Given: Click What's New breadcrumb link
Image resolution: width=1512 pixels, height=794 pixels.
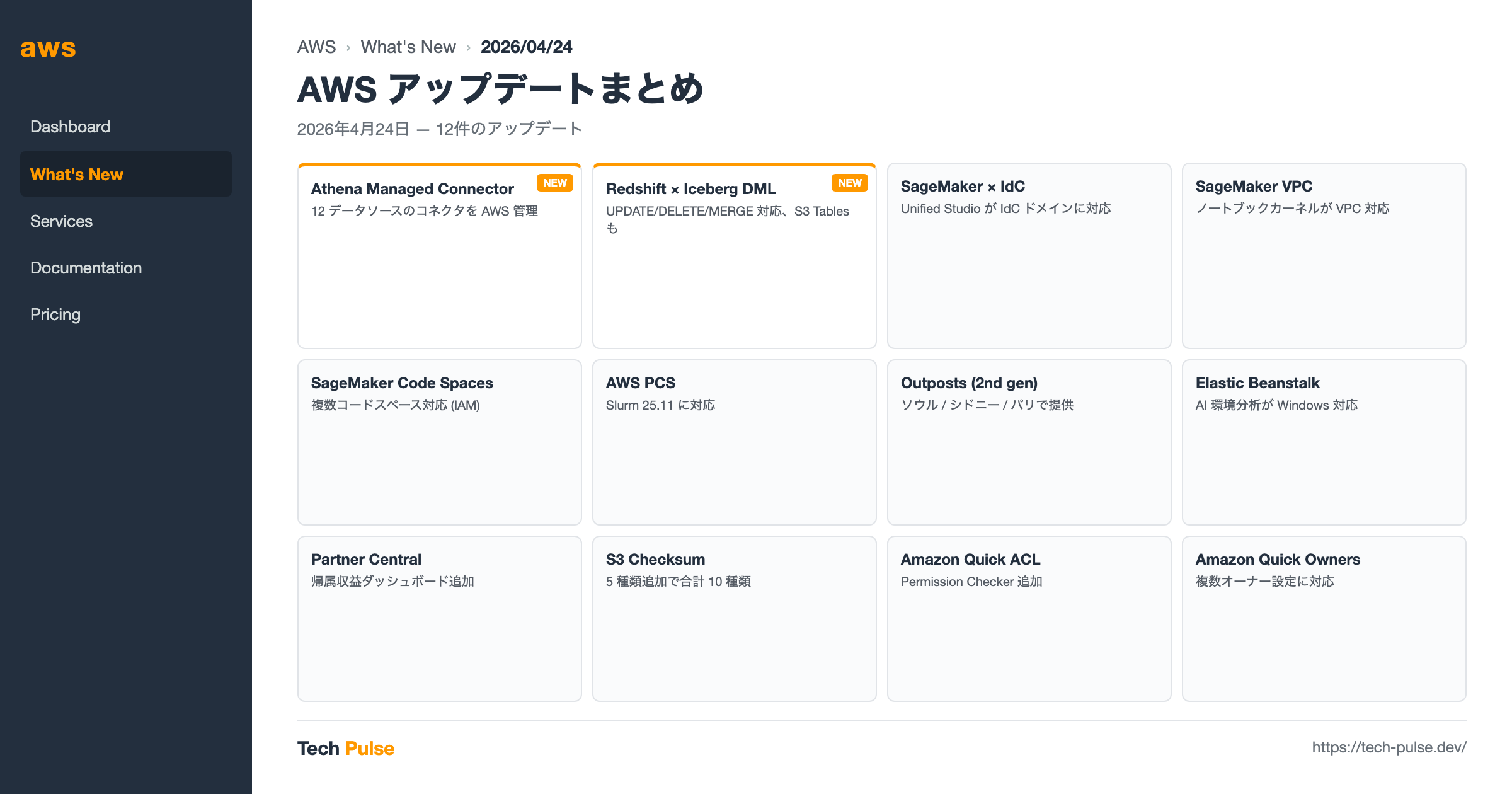Looking at the screenshot, I should coord(408,47).
